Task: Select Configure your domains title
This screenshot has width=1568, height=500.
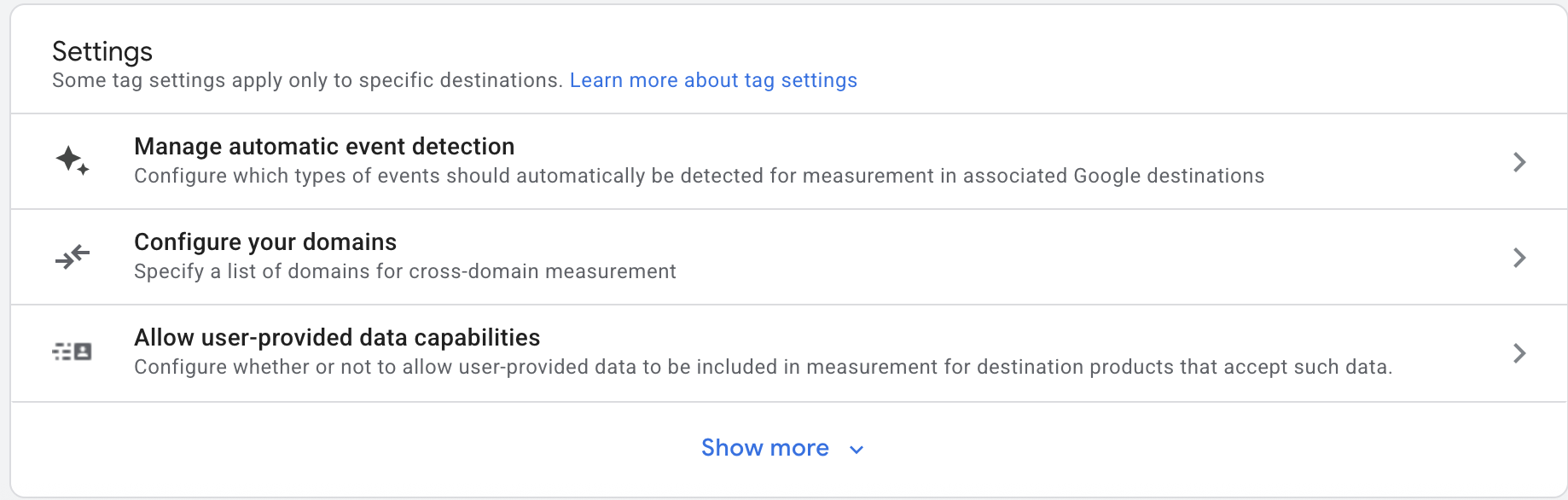Action: 265,242
